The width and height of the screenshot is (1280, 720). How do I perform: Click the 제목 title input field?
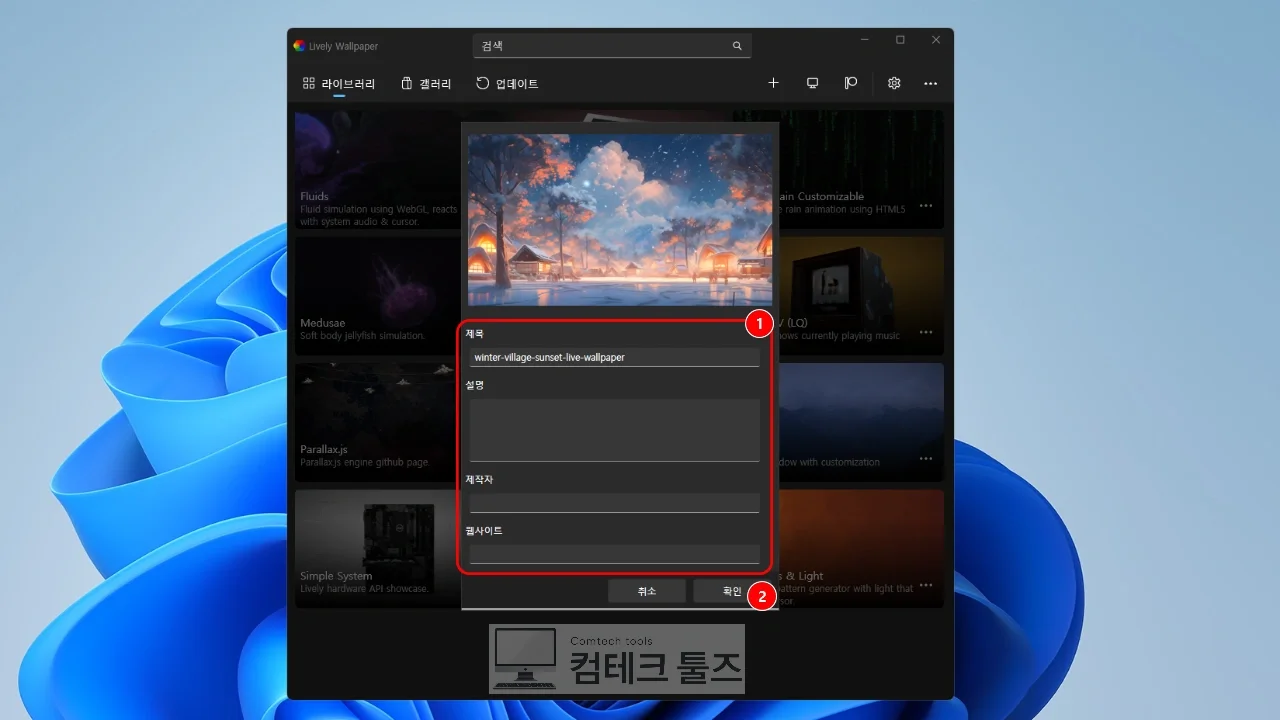614,357
